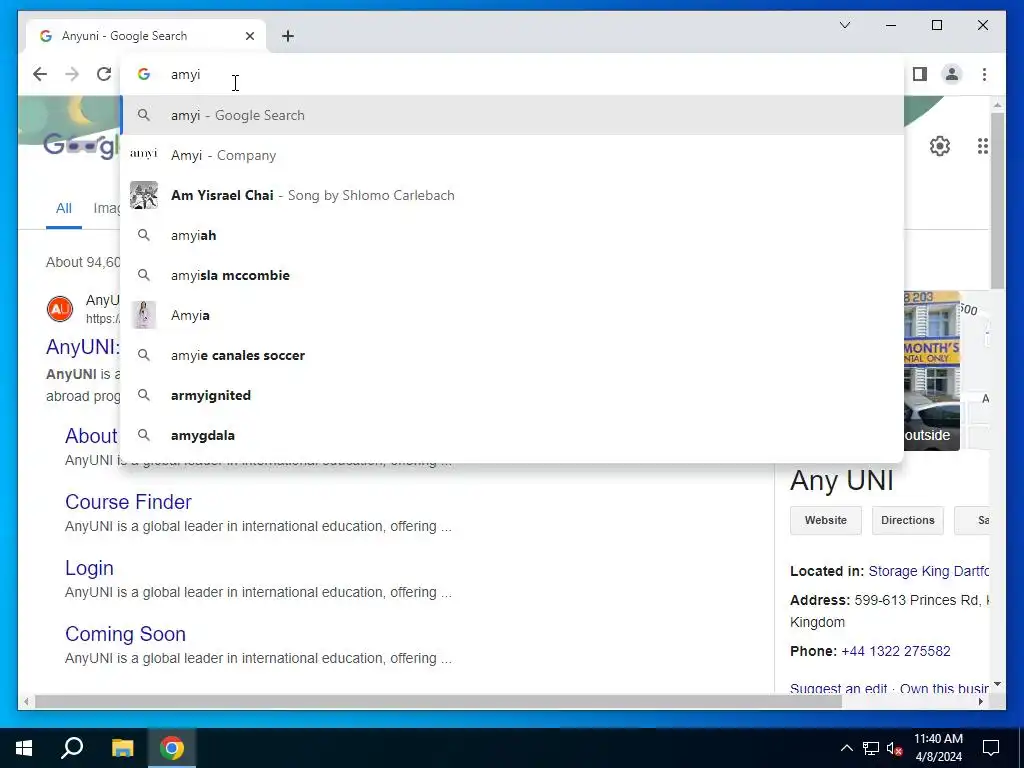Open the Login sitelink
Viewport: 1024px width, 768px height.
[89, 568]
